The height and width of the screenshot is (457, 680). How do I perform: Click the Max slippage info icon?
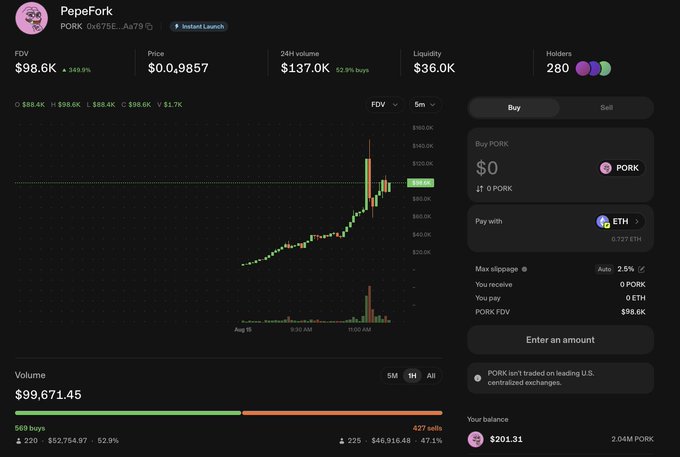[524, 269]
